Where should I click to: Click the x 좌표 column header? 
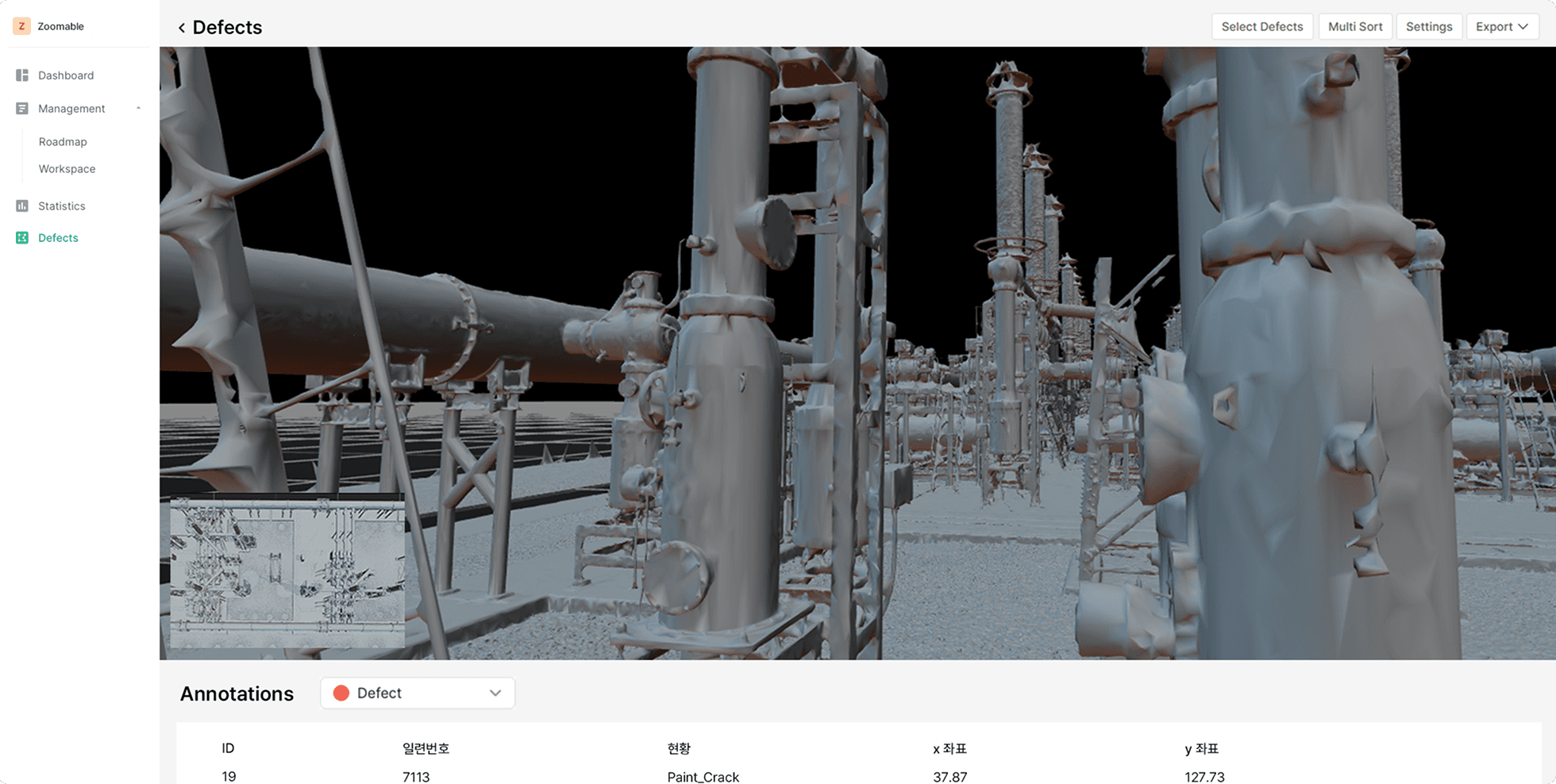(949, 748)
